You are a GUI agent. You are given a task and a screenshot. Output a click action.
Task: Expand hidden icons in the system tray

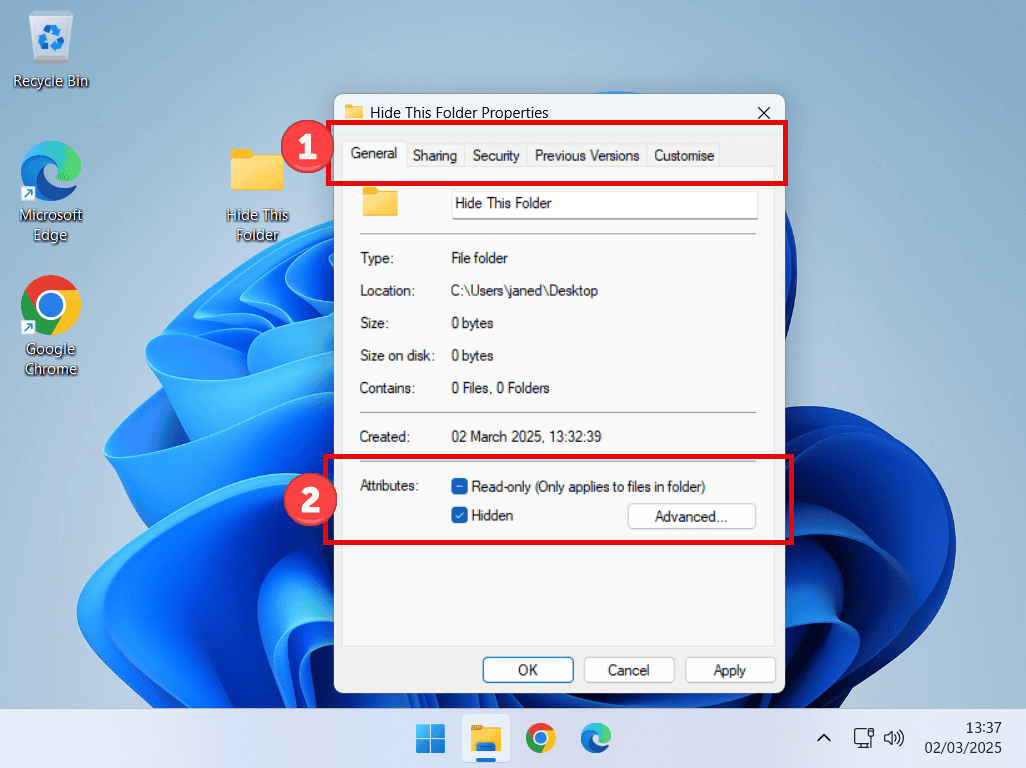tap(823, 738)
